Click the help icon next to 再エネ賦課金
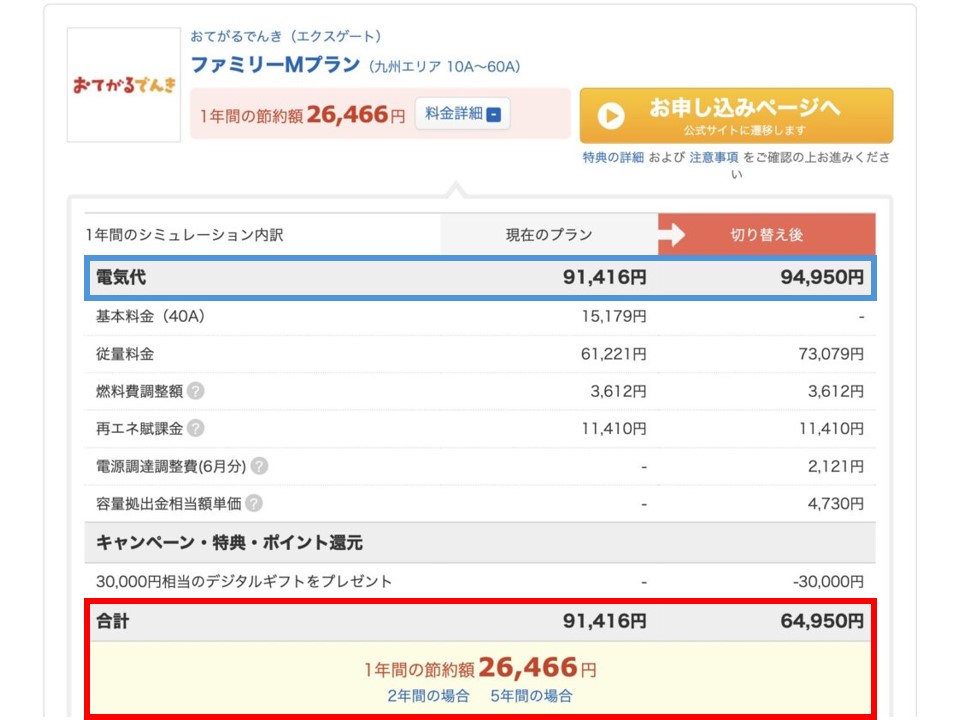The height and width of the screenshot is (720, 960). click(x=195, y=428)
